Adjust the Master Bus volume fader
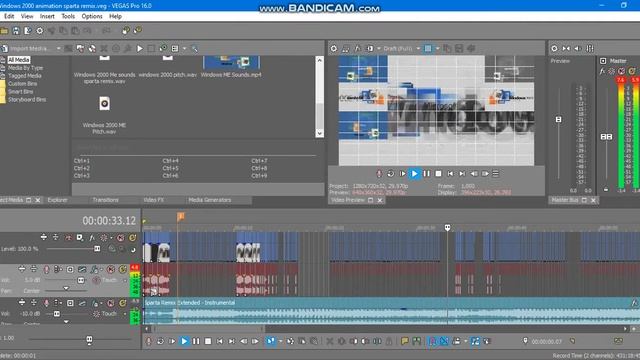 pyautogui.click(x=606, y=137)
